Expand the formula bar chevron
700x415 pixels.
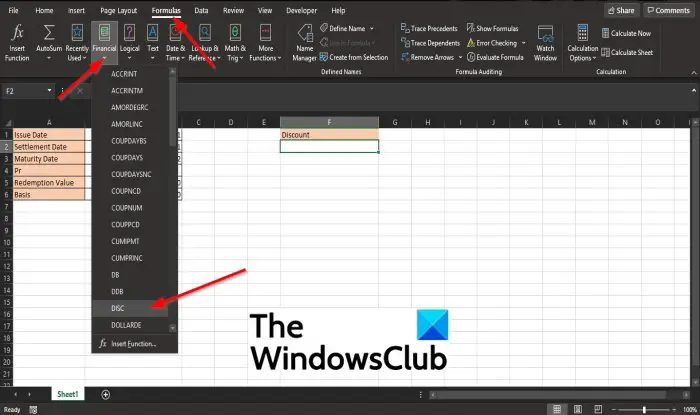pyautogui.click(x=694, y=91)
